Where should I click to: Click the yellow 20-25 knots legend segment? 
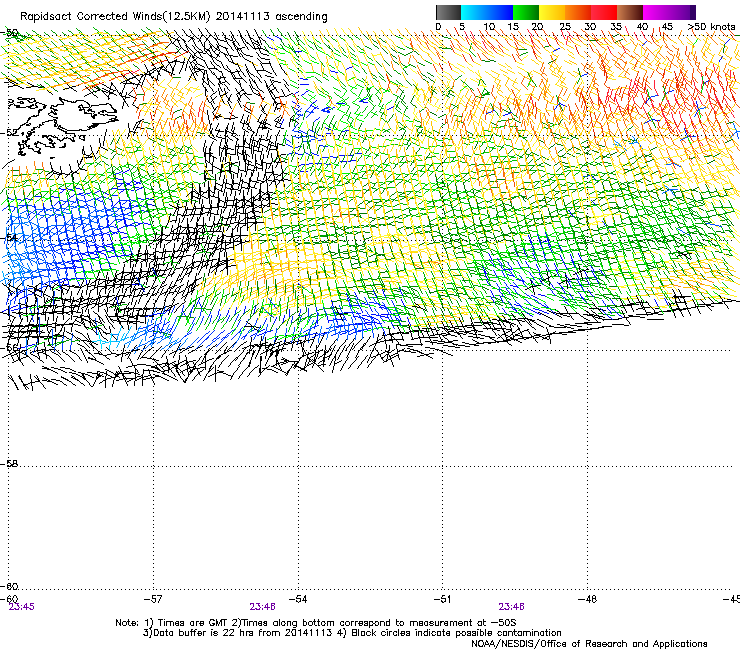pyautogui.click(x=552, y=12)
